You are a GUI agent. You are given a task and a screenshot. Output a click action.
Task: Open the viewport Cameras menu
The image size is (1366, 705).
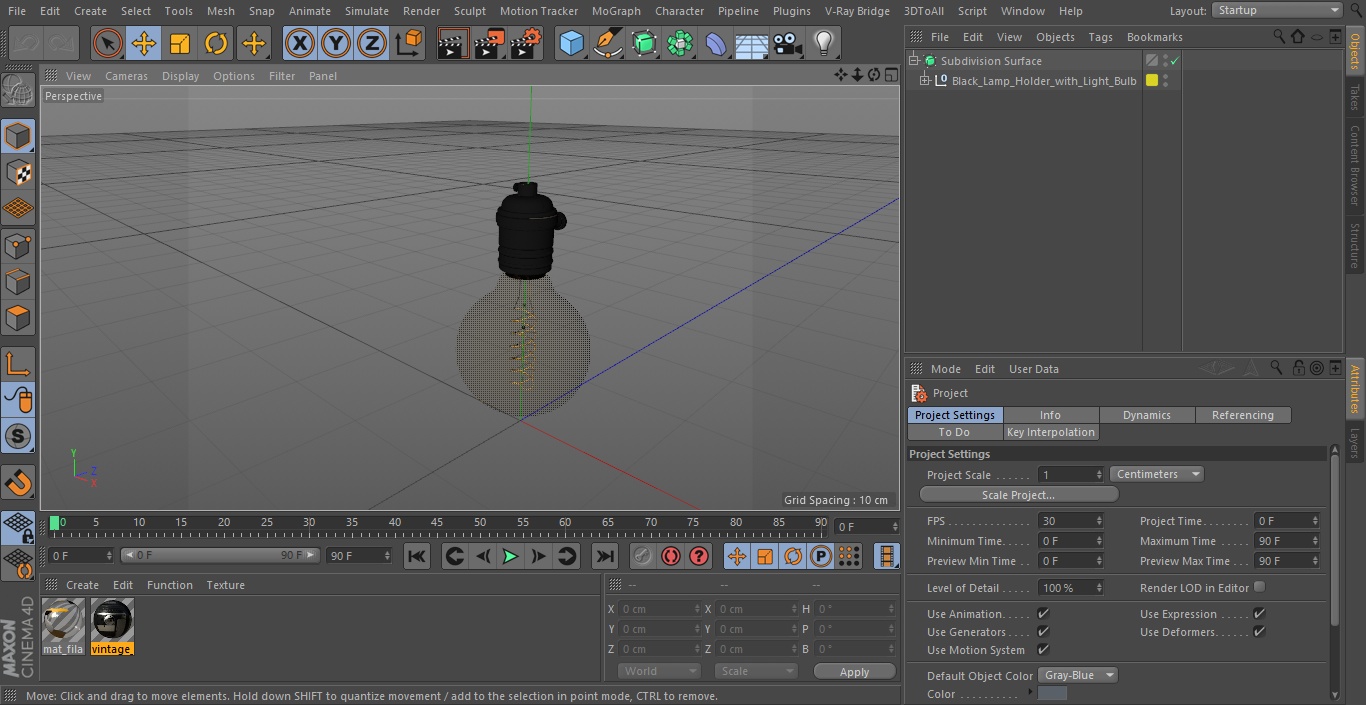coord(126,76)
